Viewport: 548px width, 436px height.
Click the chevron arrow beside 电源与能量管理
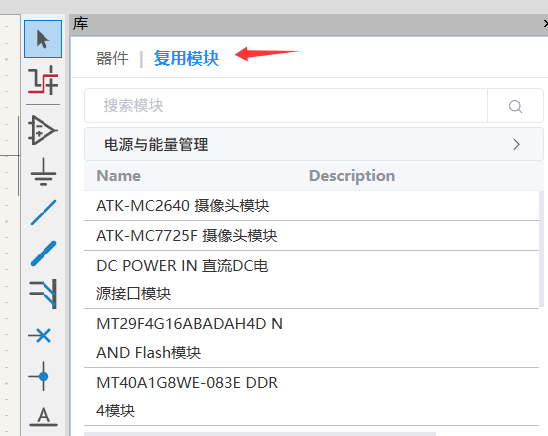516,144
